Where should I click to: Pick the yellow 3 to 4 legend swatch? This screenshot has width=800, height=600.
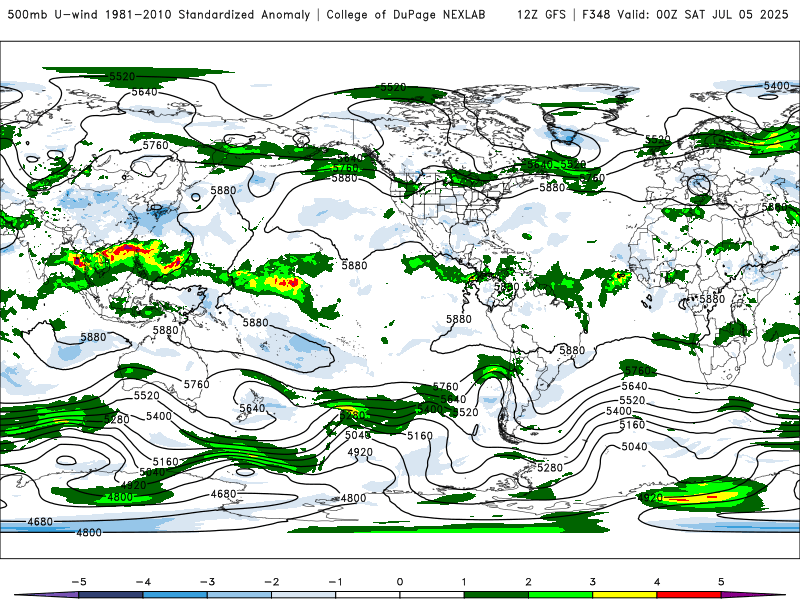[625, 595]
